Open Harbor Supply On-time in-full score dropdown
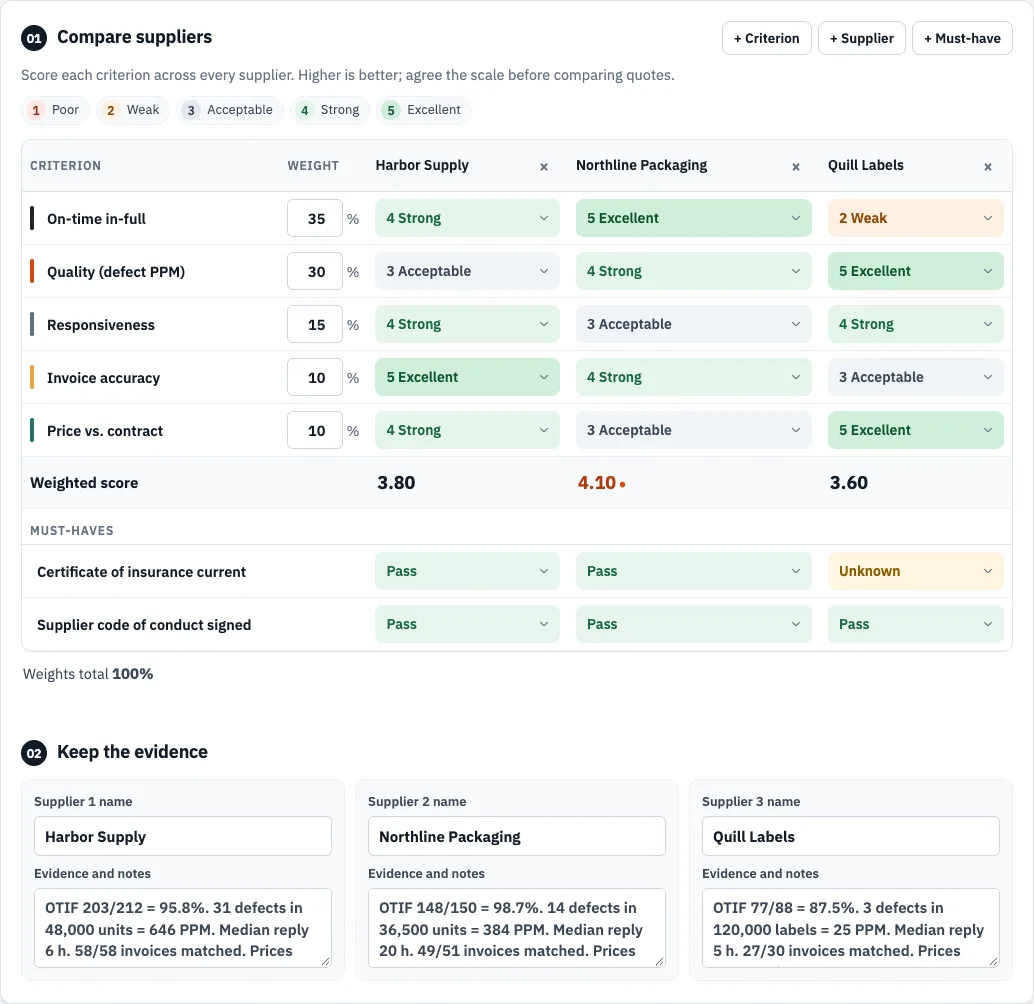 [467, 218]
